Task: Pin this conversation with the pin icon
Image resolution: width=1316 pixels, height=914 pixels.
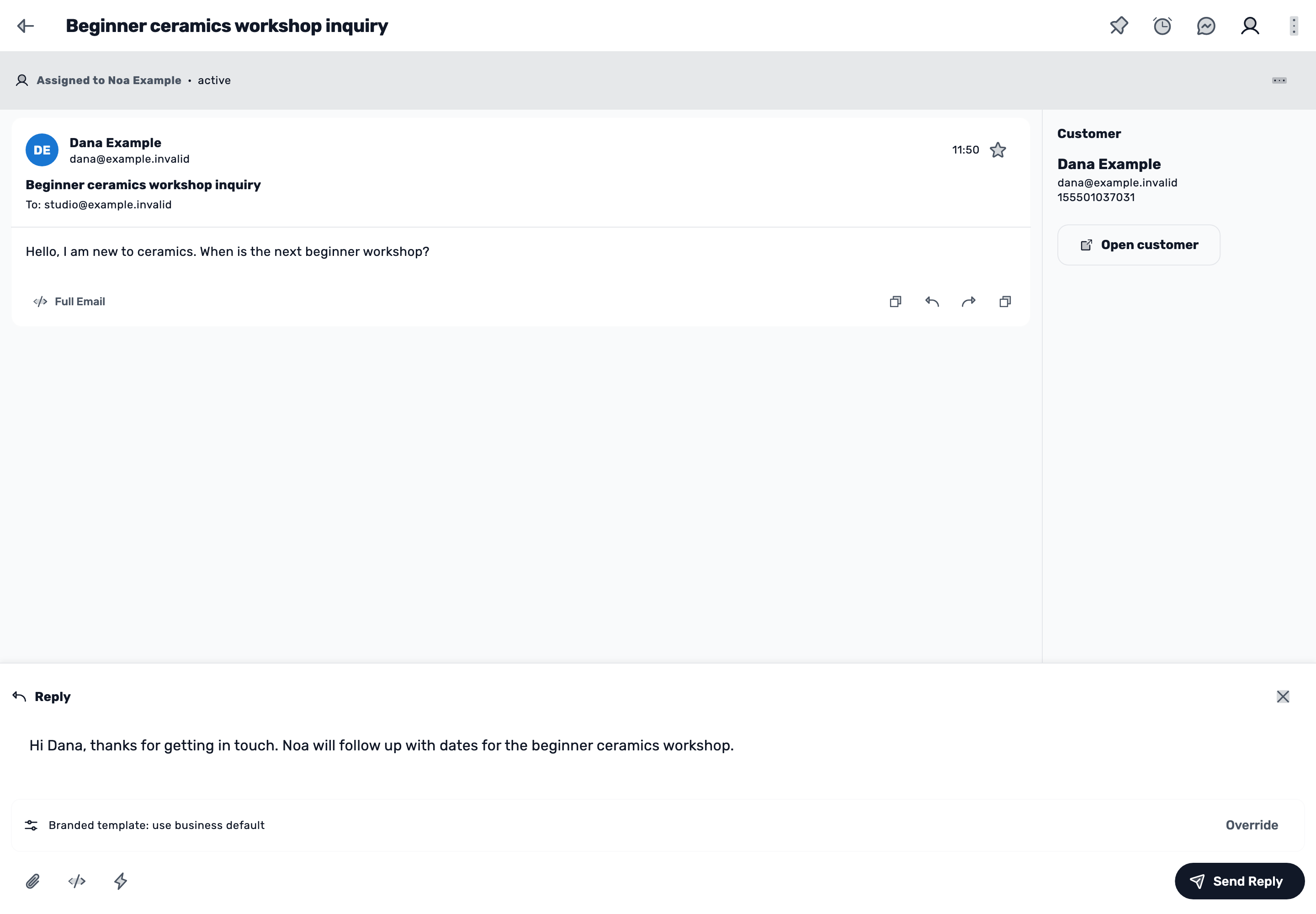Action: tap(1119, 26)
